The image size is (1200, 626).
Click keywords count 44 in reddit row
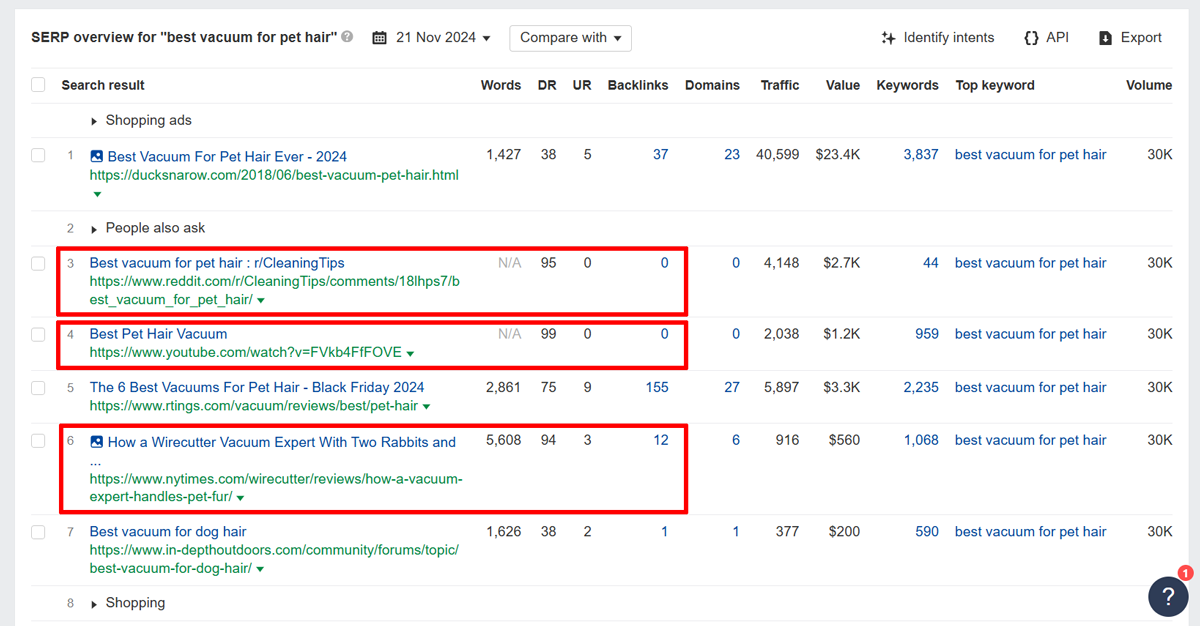point(931,263)
